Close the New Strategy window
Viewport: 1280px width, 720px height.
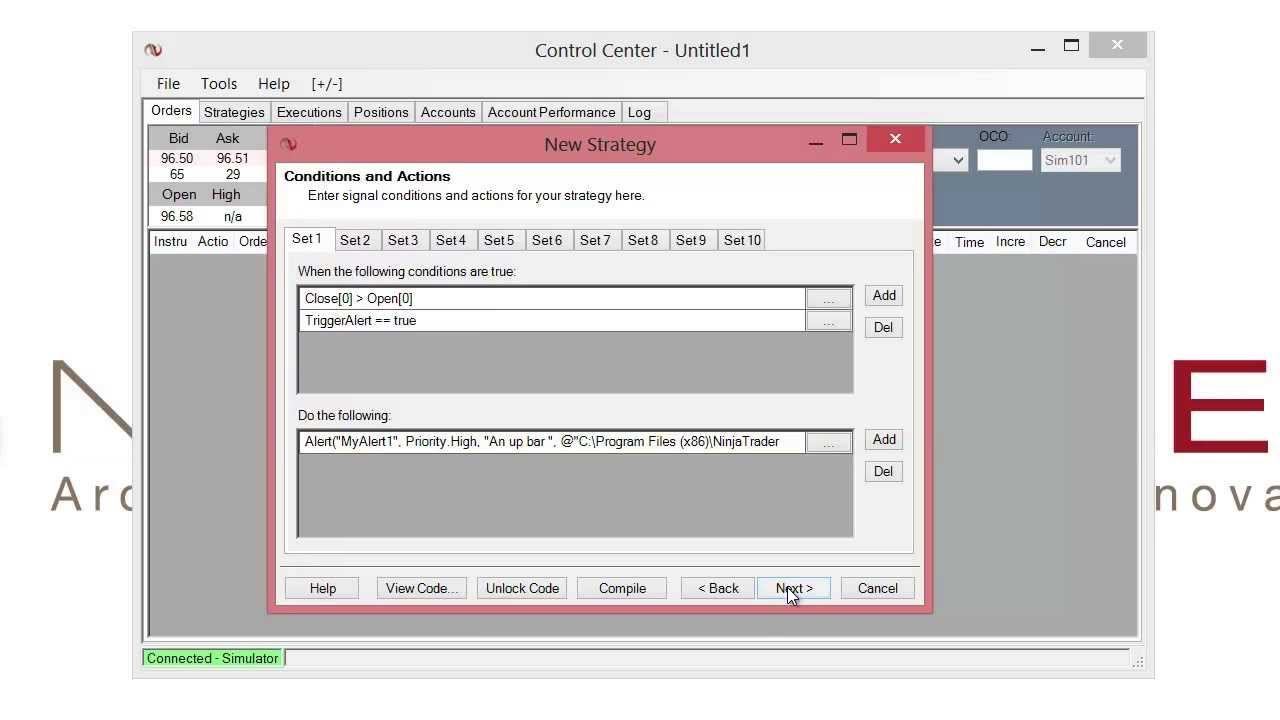pyautogui.click(x=895, y=139)
